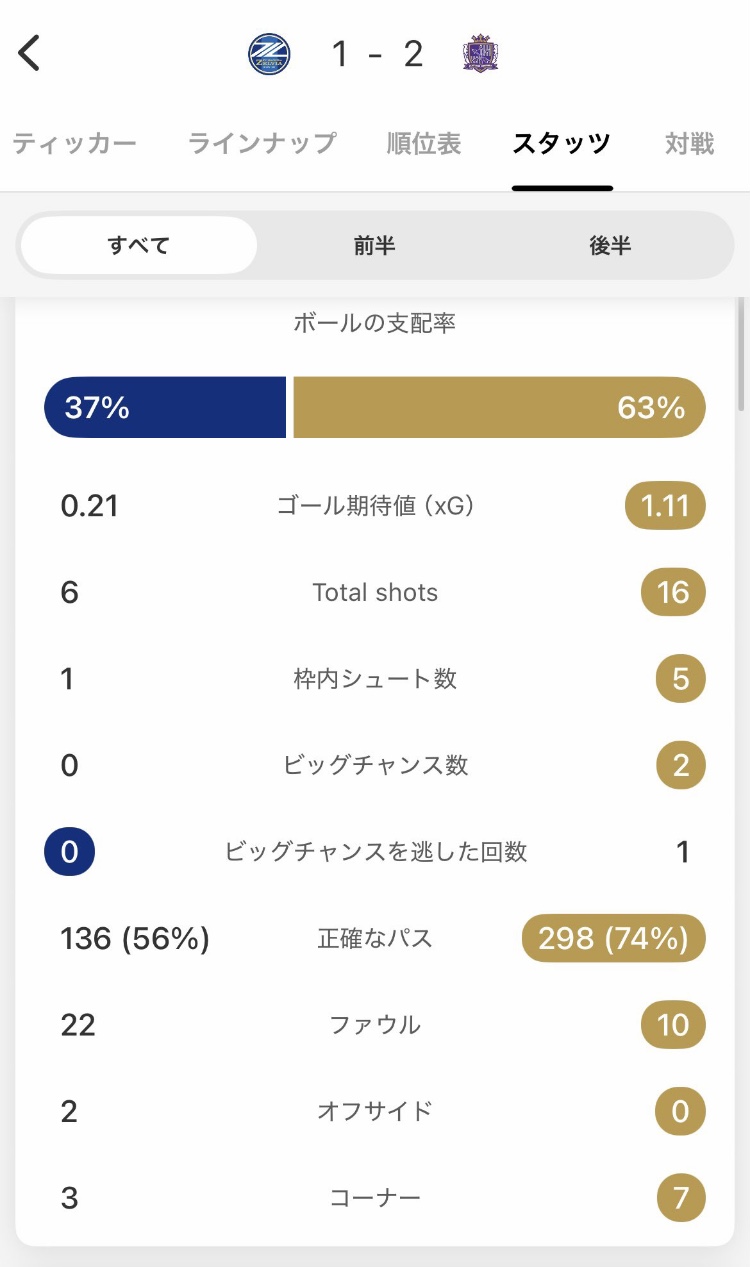Click the ゴール期待値 (xG) label
Screen dimensions: 750x1267
point(375,506)
